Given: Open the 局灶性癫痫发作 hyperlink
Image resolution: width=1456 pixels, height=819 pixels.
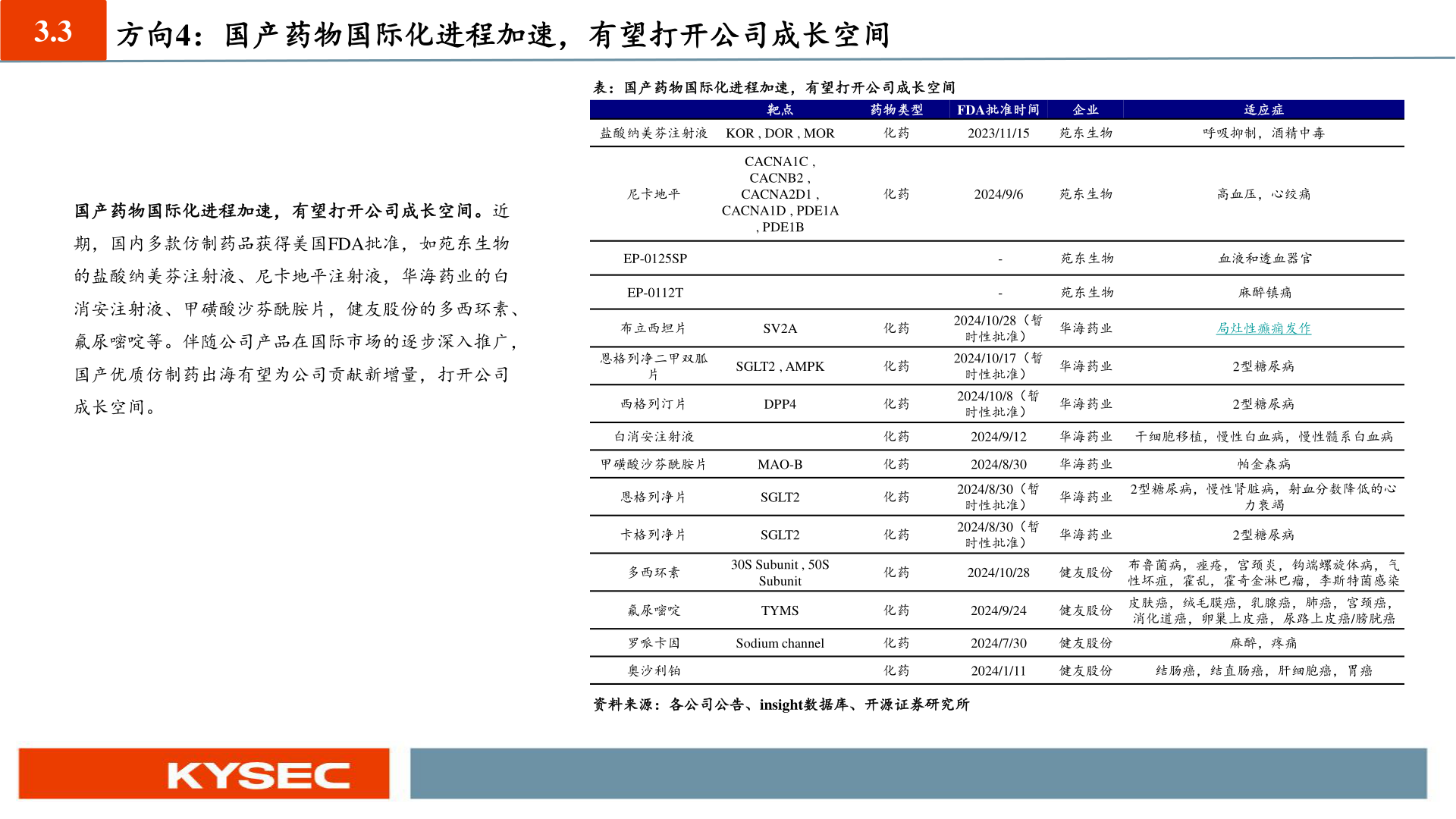Looking at the screenshot, I should click(1263, 328).
